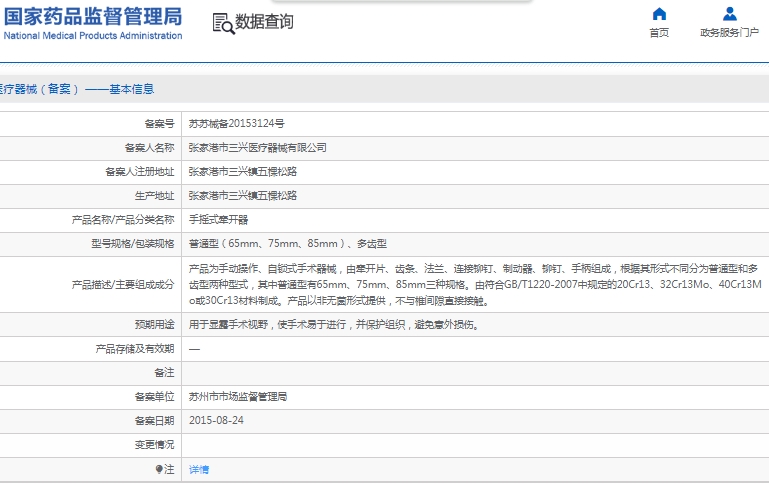
Task: Click the 产品名称/产品分类名称 label
Action: 123,220
